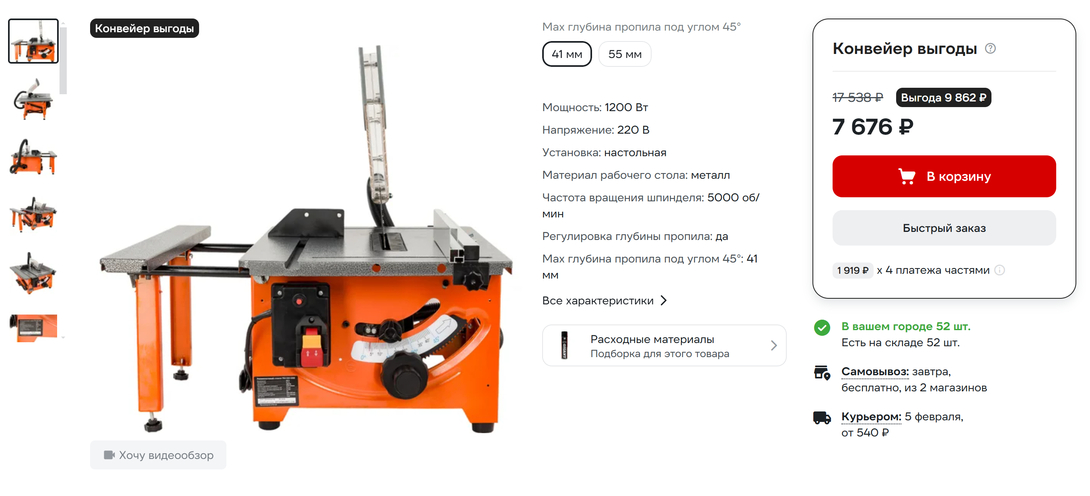This screenshot has width=1090, height=496.
Task: Expand Все характеристики with the chevron
Action: pos(663,301)
